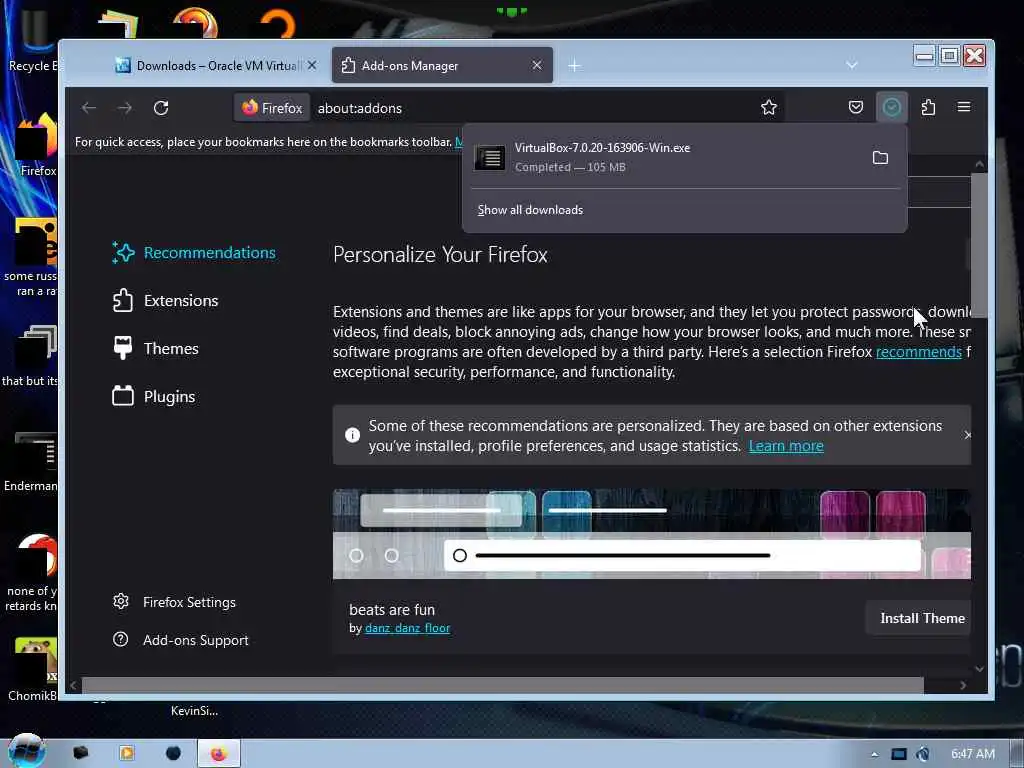1024x768 pixels.
Task: Open a new tab with plus button
Action: 574,65
